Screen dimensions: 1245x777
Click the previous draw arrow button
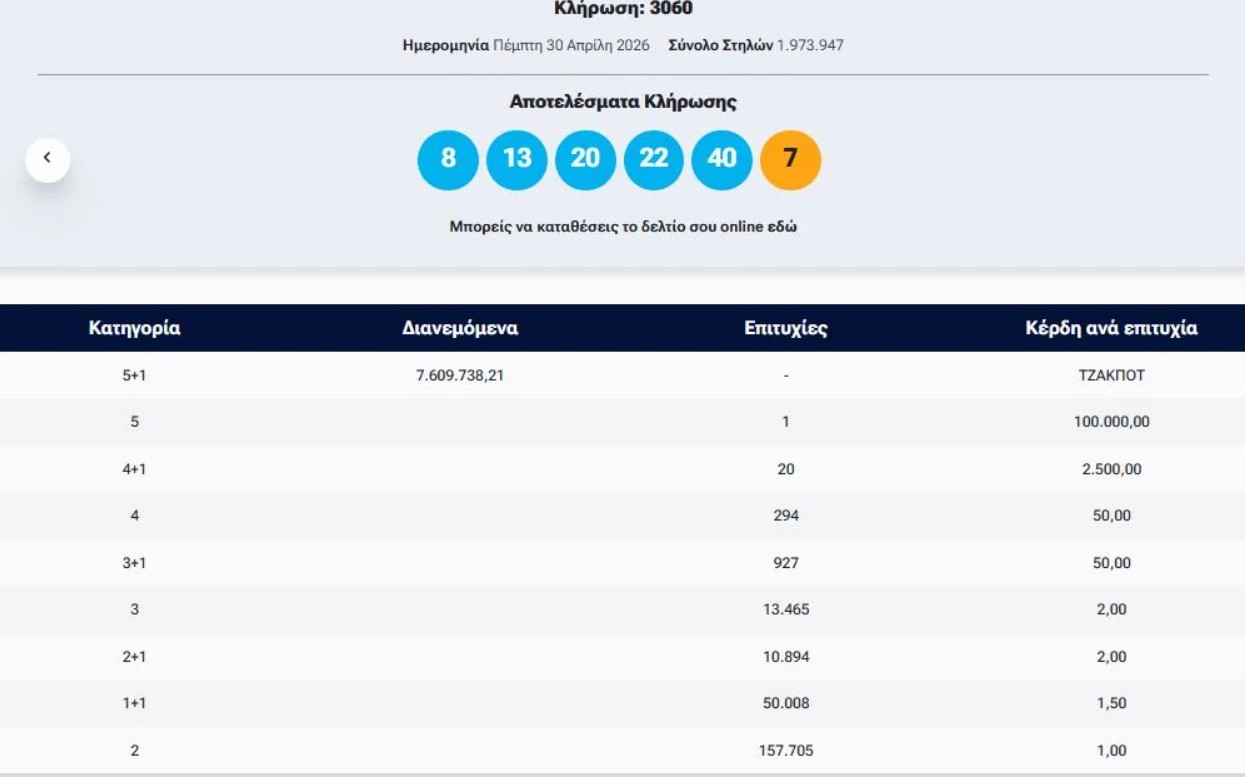coord(47,159)
